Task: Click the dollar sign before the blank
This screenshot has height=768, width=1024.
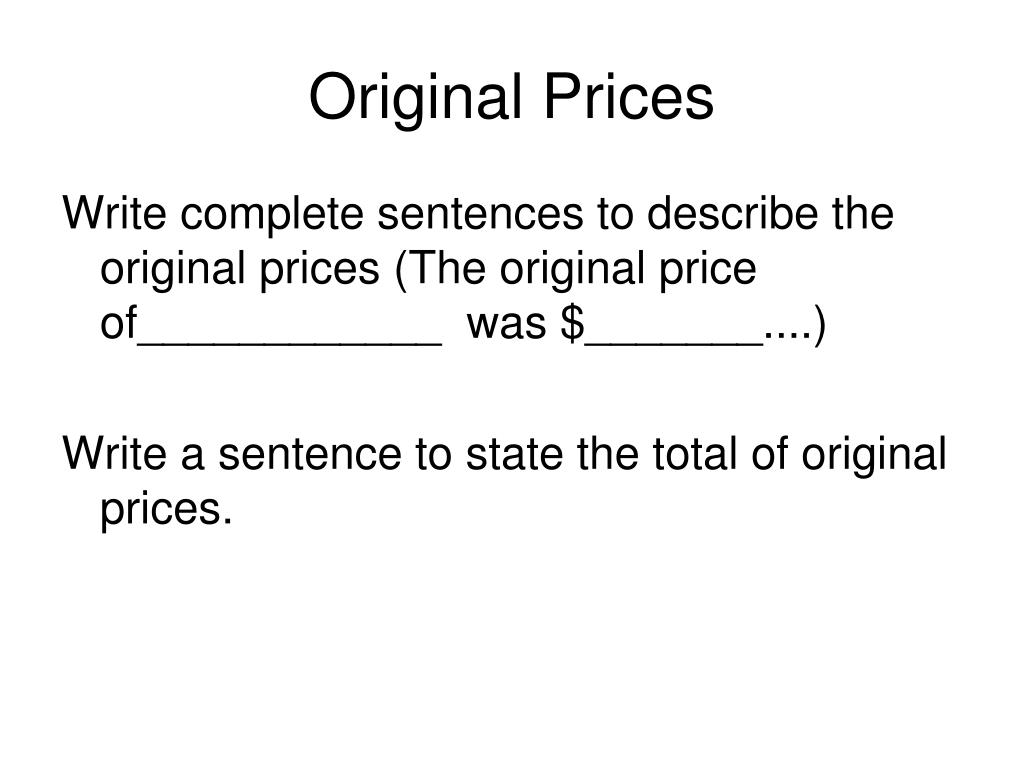Action: pyautogui.click(x=573, y=323)
